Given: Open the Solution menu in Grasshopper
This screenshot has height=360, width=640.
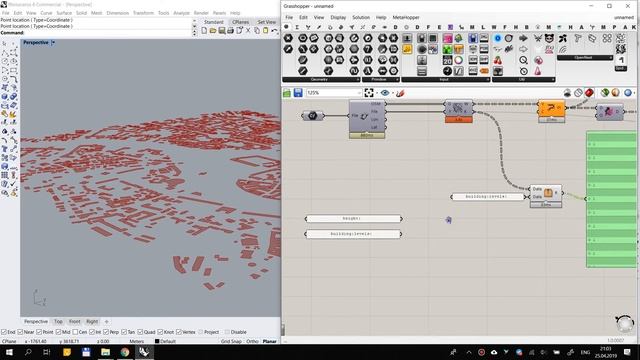Looking at the screenshot, I should tap(361, 18).
